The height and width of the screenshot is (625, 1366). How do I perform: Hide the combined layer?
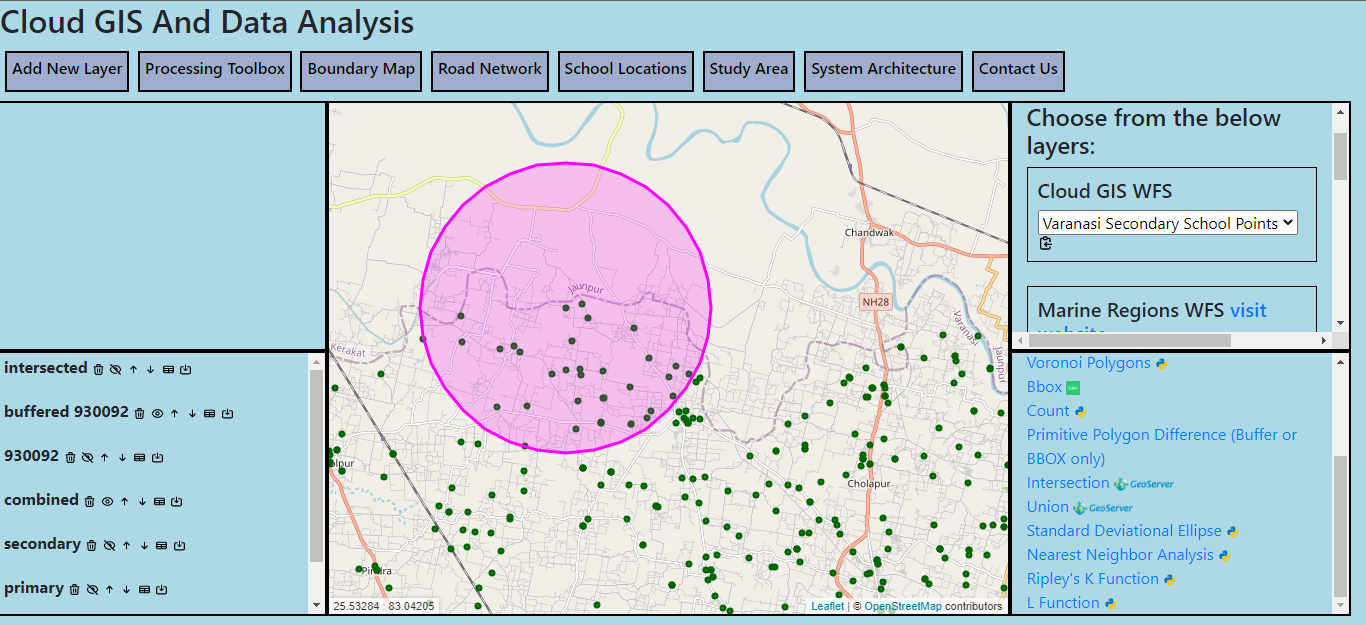pos(107,501)
